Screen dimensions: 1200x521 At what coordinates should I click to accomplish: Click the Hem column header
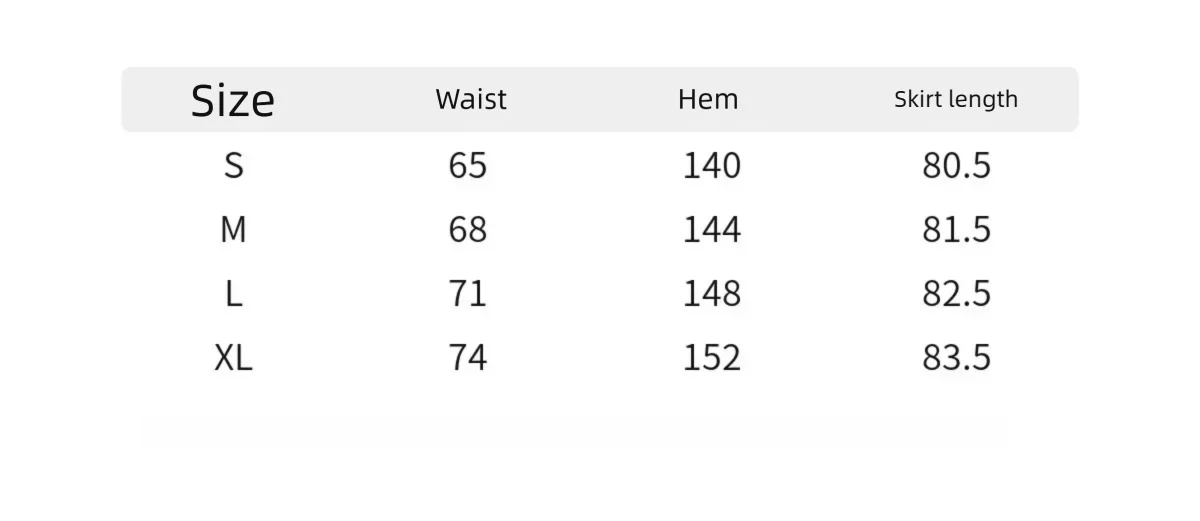tap(708, 99)
